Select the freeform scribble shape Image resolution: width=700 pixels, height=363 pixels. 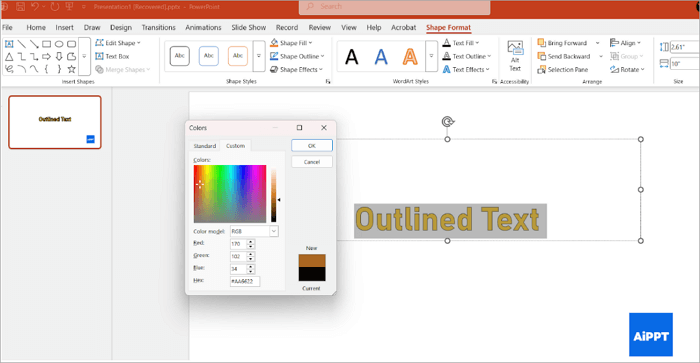(x=9, y=69)
